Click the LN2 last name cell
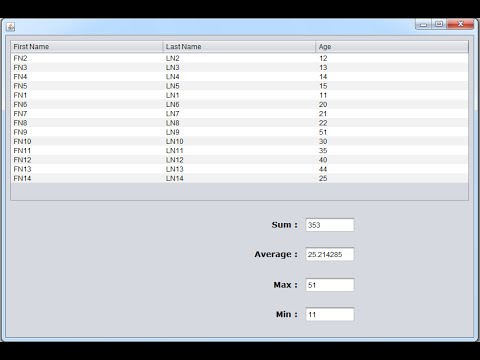This screenshot has width=480, height=360. (x=239, y=58)
